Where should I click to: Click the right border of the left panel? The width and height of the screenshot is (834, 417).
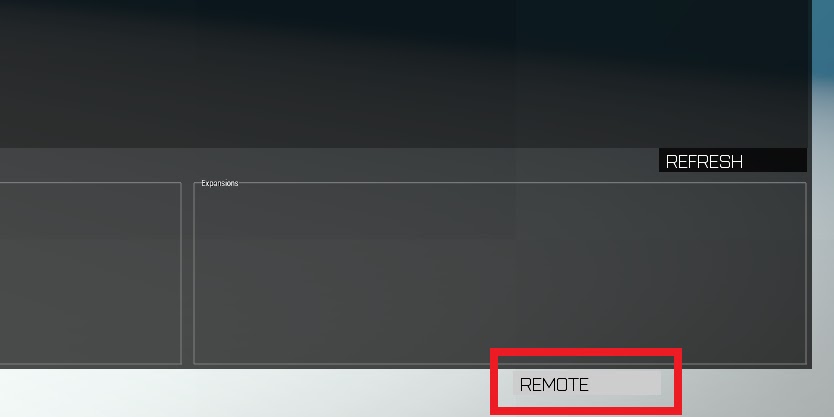pyautogui.click(x=181, y=273)
